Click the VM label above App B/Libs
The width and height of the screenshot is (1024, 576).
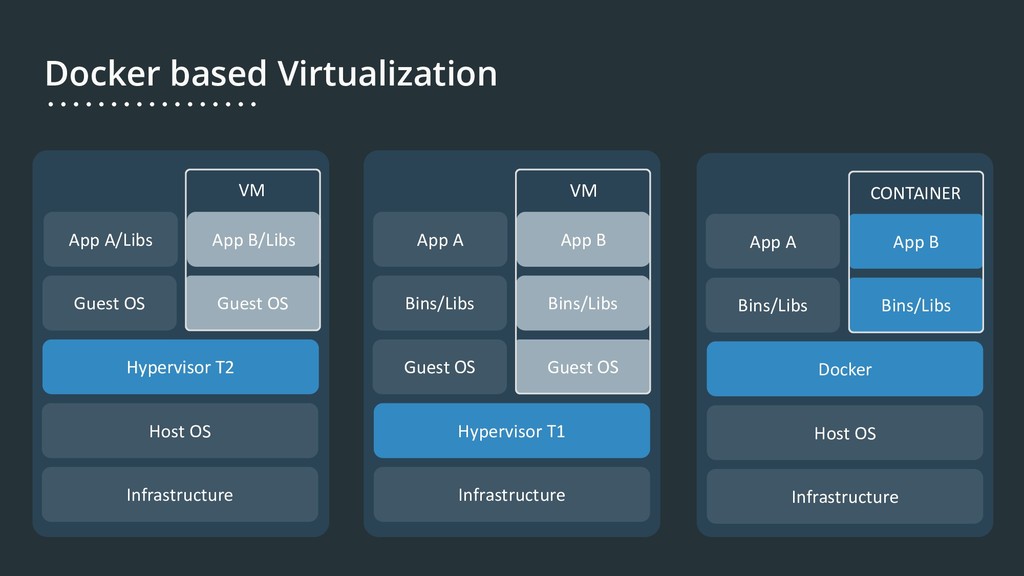click(251, 191)
